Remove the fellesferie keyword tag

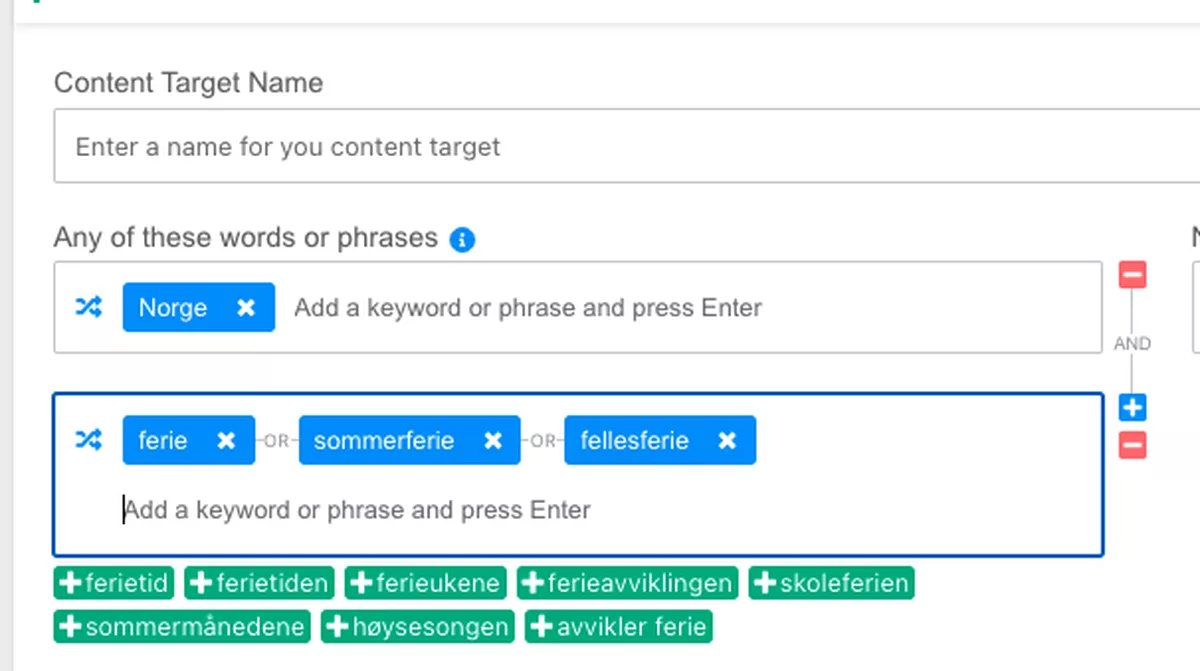tap(728, 441)
